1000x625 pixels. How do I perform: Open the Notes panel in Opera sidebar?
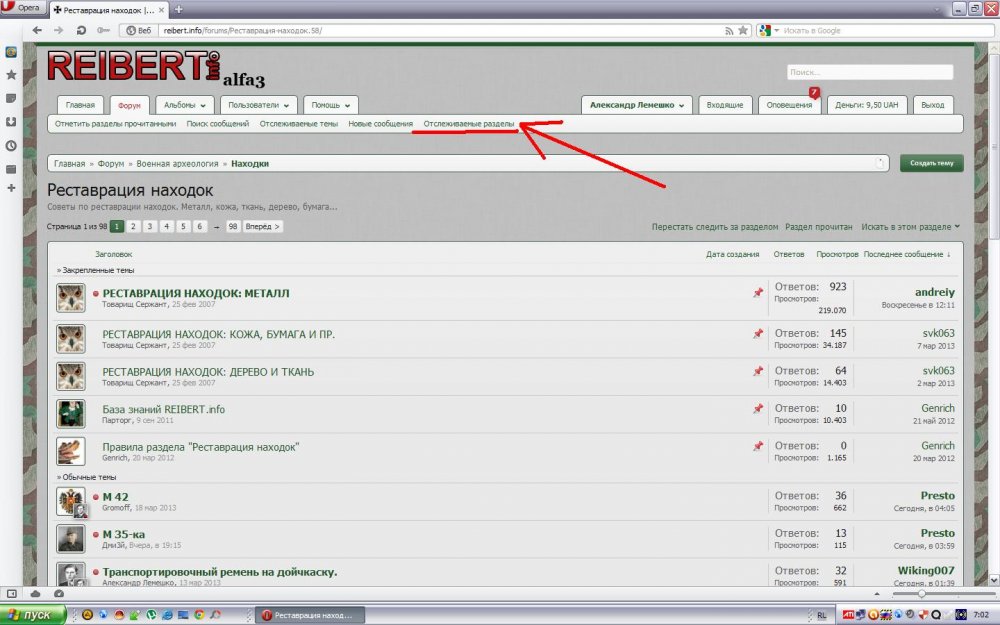click(11, 98)
